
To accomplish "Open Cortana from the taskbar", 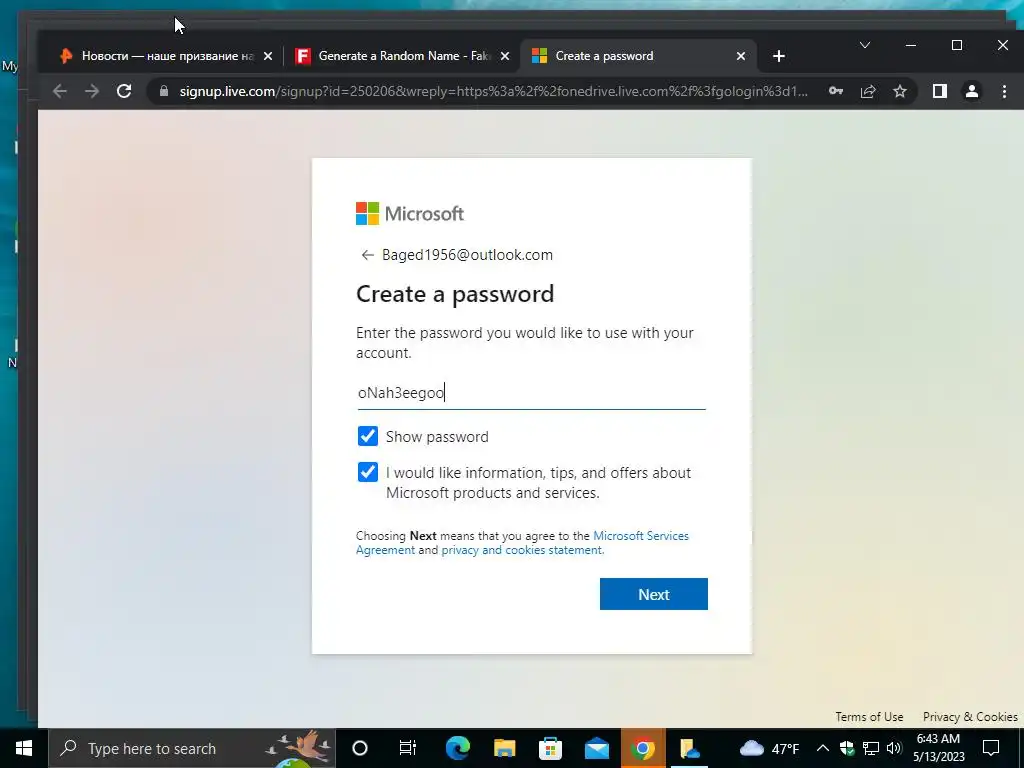I will [360, 748].
